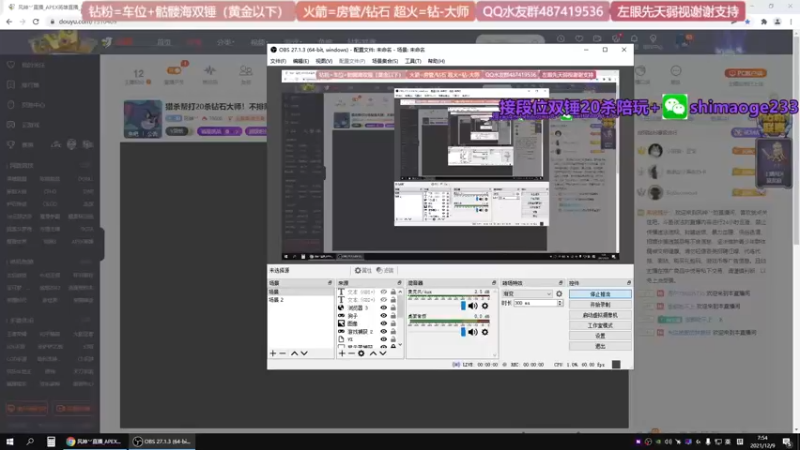Image resolution: width=800 pixels, height=450 pixels.
Task: Click the Audio Mixer scroll-down chevron
Action: [494, 356]
